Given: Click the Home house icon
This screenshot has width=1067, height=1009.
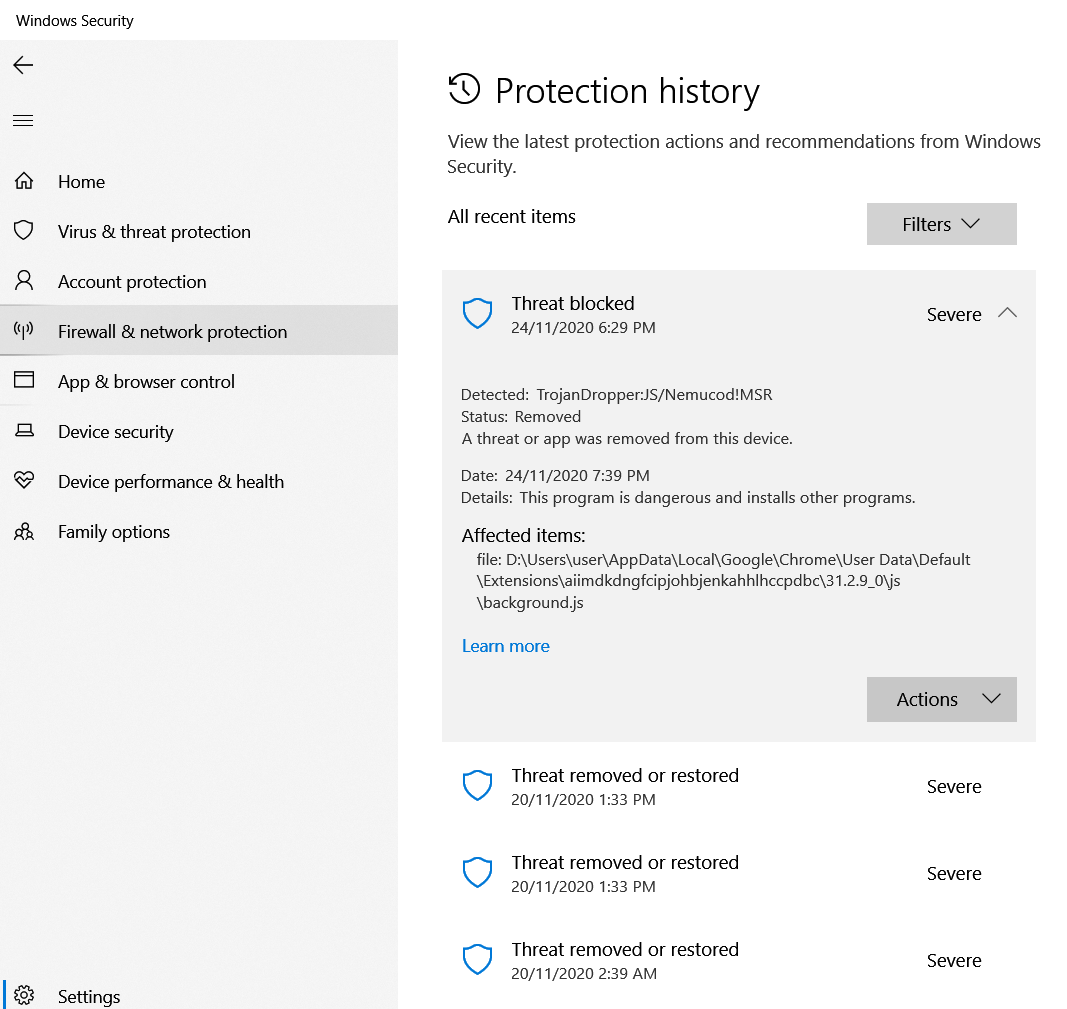Looking at the screenshot, I should pyautogui.click(x=24, y=181).
